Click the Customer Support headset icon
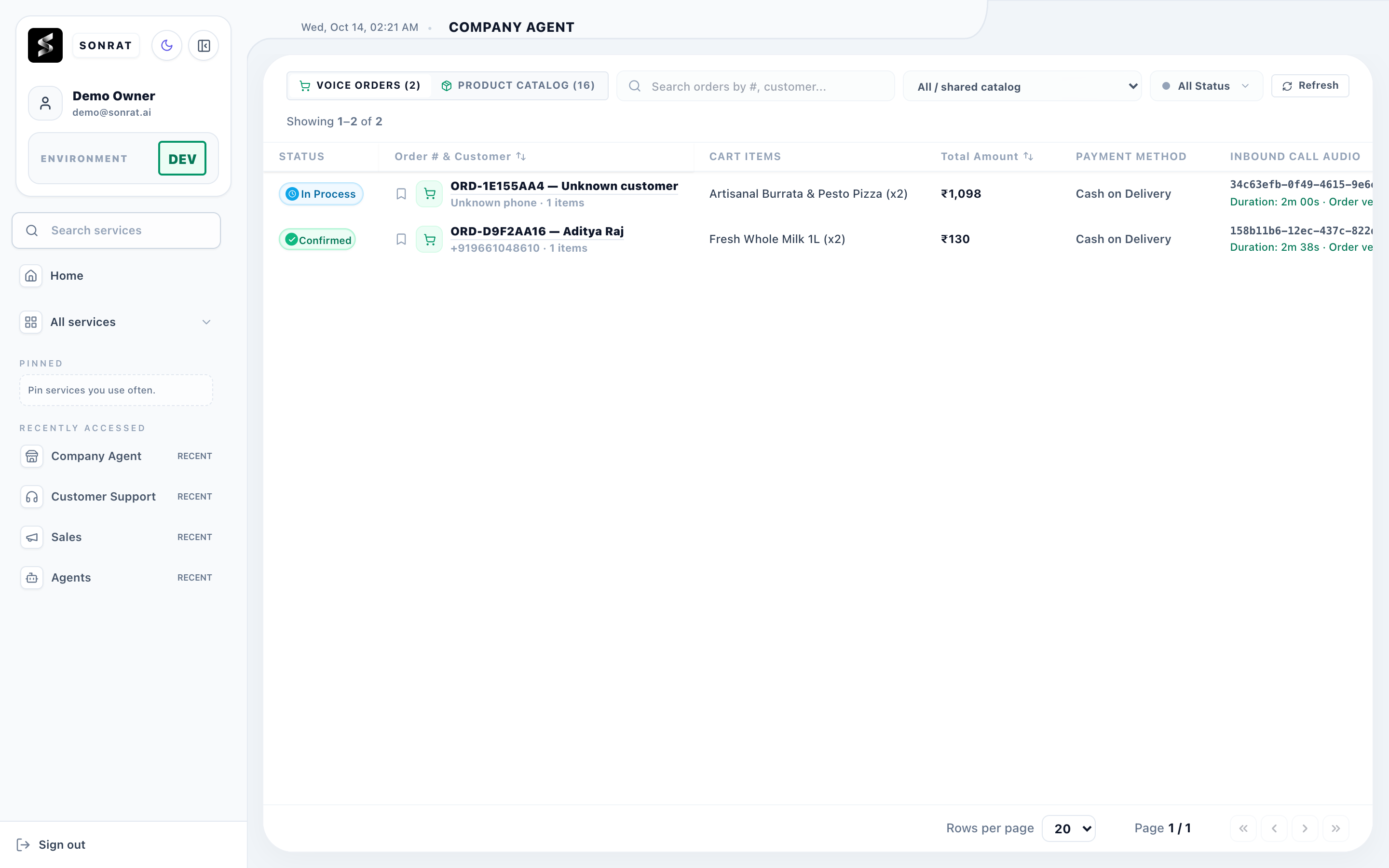Image resolution: width=1389 pixels, height=868 pixels. point(31,497)
